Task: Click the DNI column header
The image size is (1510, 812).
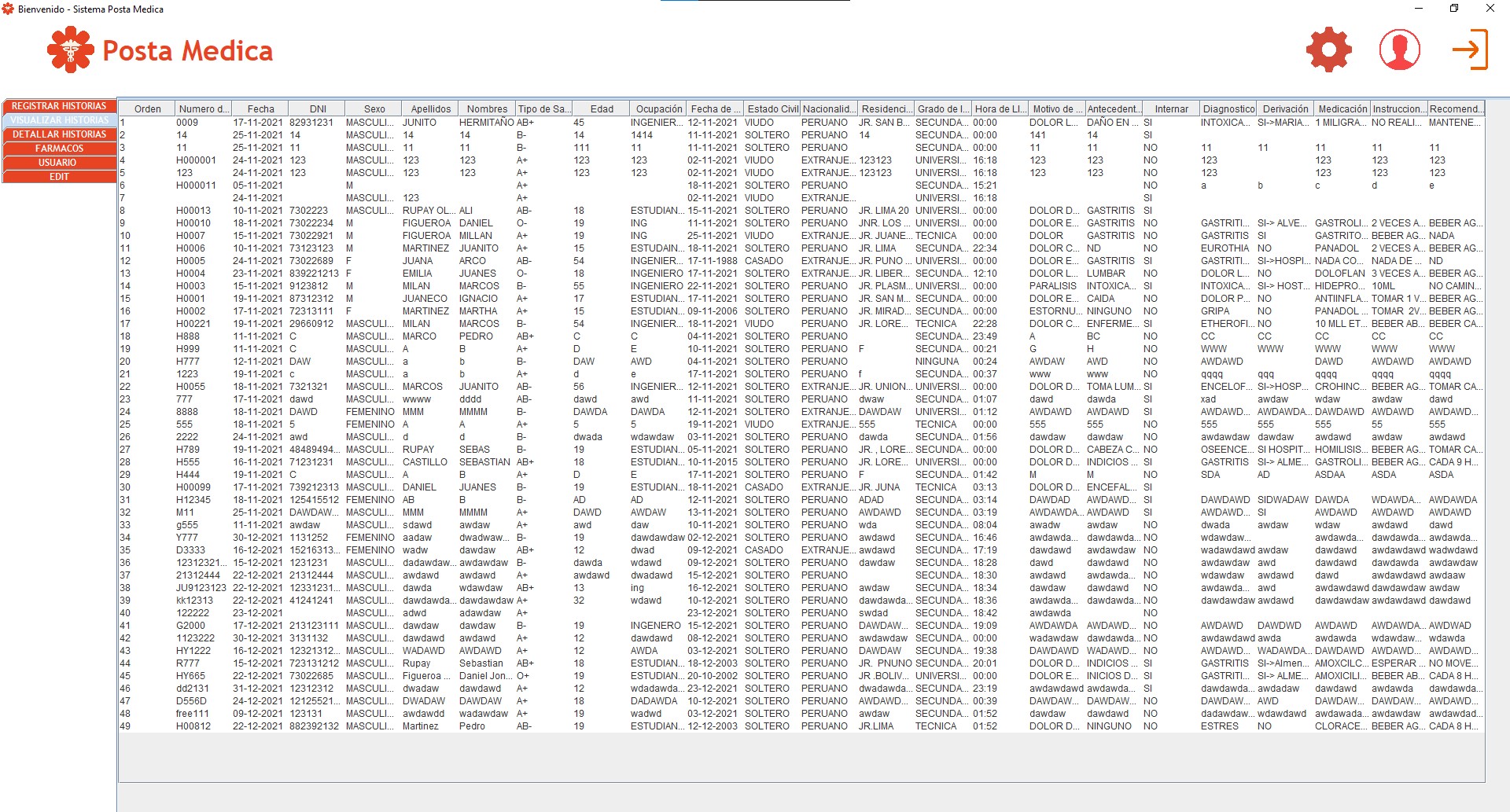Action: click(317, 109)
